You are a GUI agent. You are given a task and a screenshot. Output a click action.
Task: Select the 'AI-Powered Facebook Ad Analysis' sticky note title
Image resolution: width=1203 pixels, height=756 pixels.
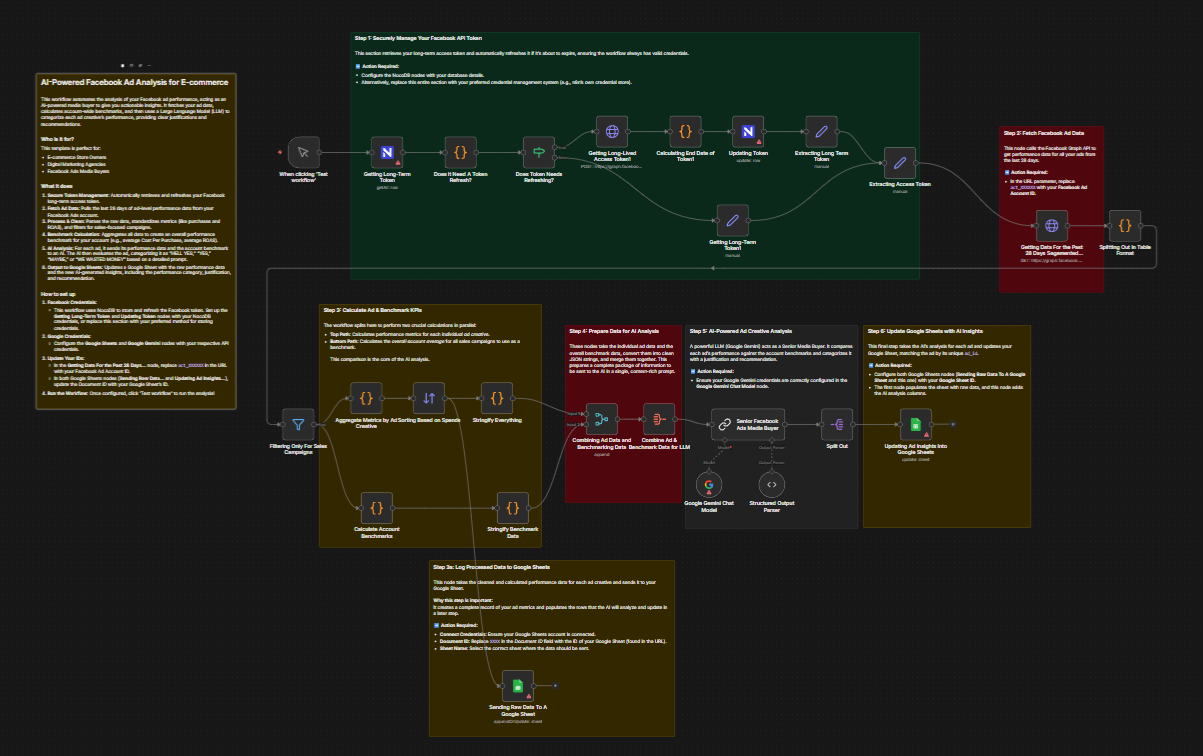(x=134, y=82)
